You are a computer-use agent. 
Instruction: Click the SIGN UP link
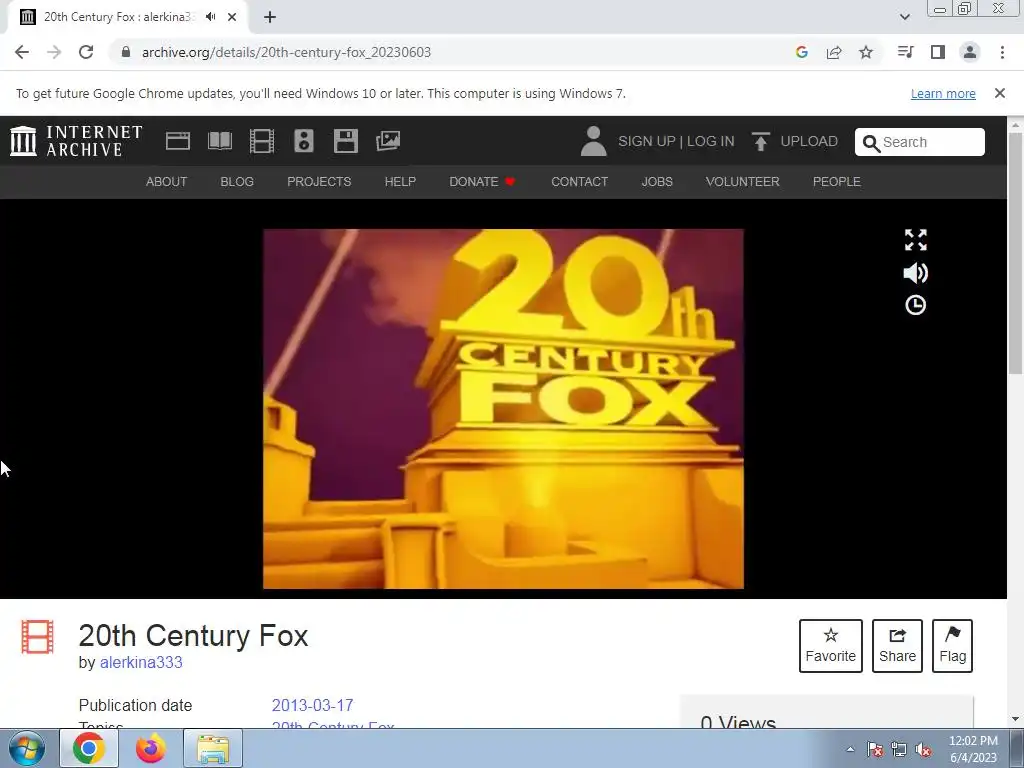coord(647,141)
